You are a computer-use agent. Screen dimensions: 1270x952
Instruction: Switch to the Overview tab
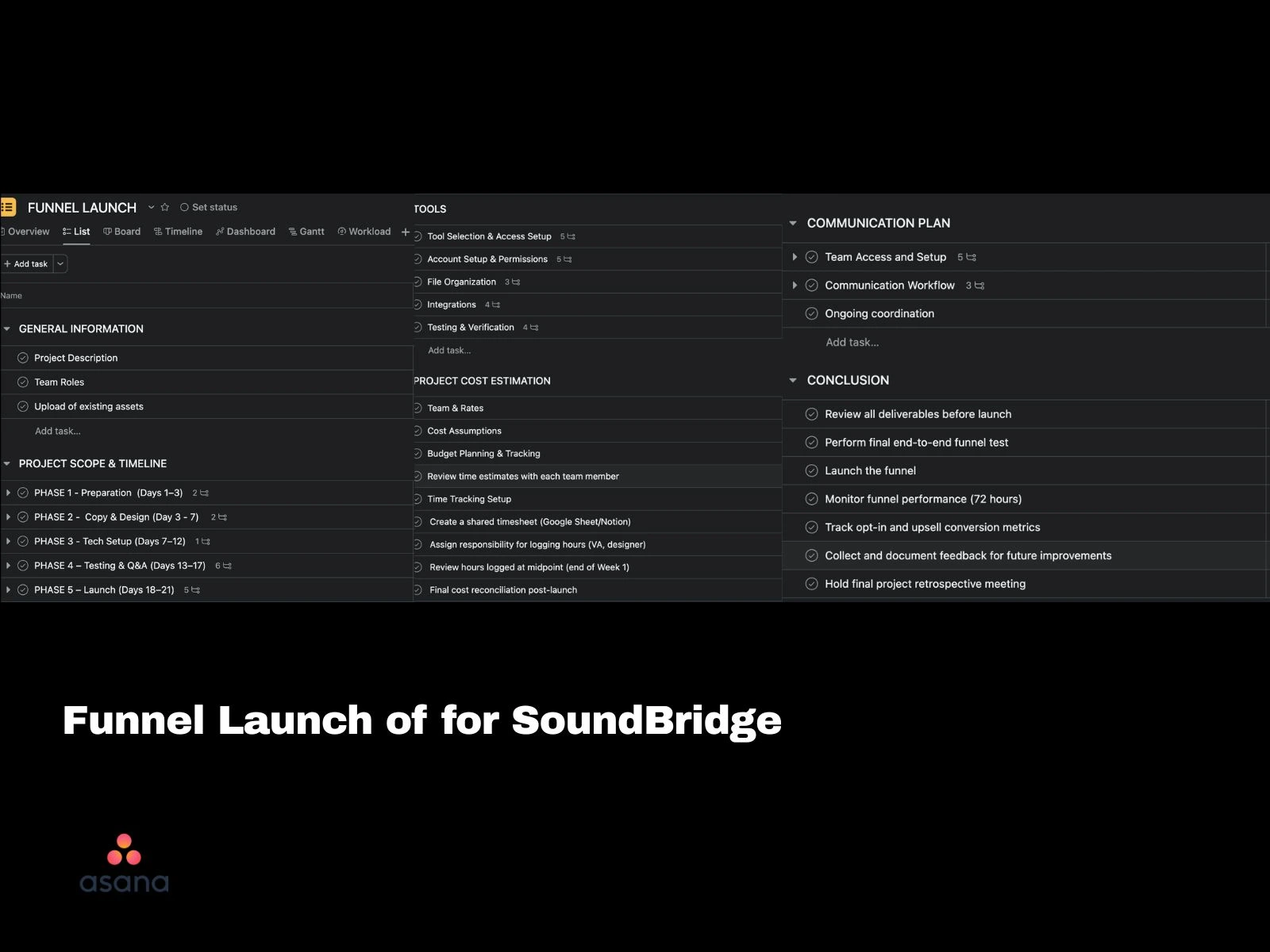point(26,232)
